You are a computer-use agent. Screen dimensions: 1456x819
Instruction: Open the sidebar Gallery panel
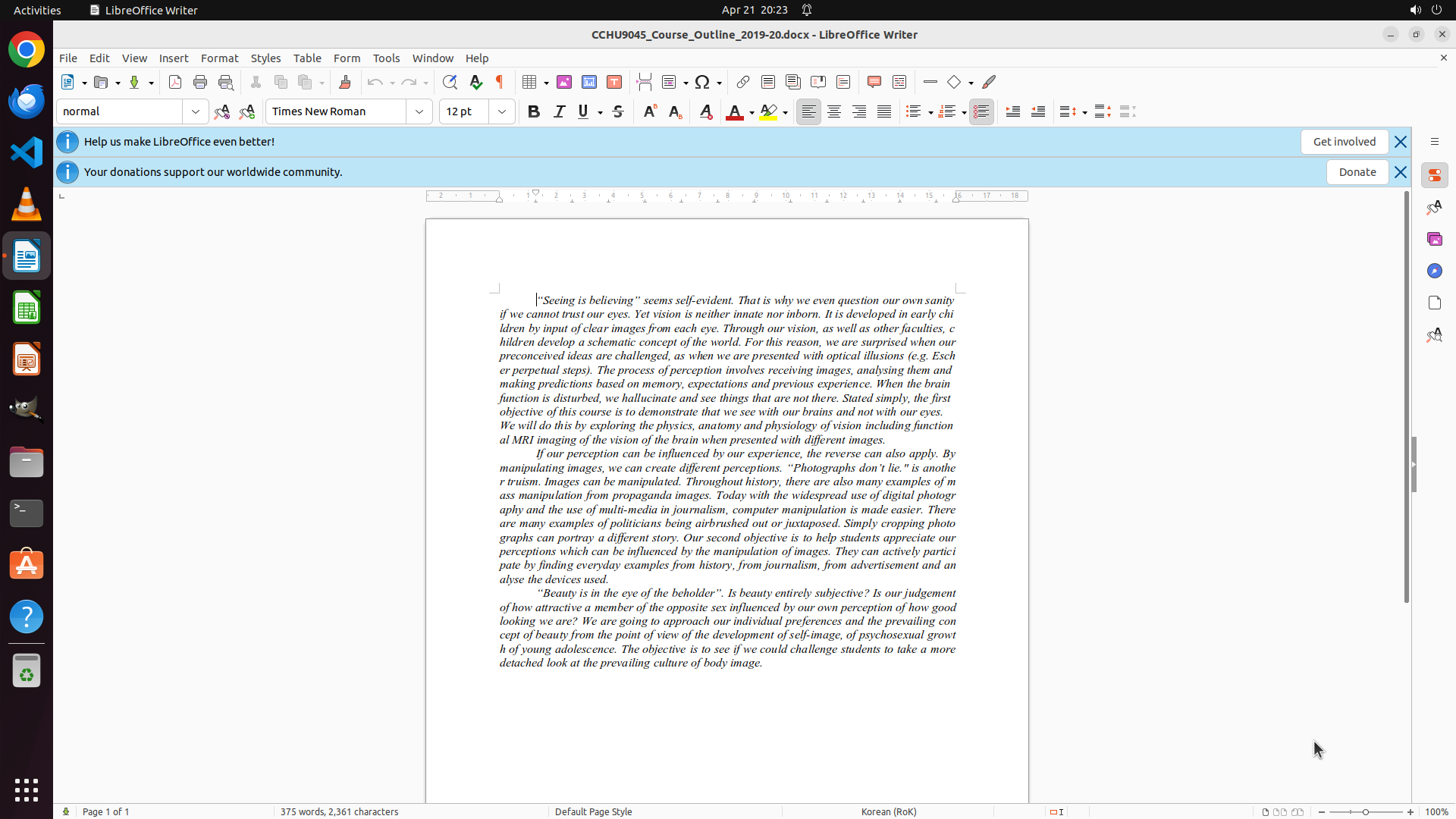(x=1434, y=239)
